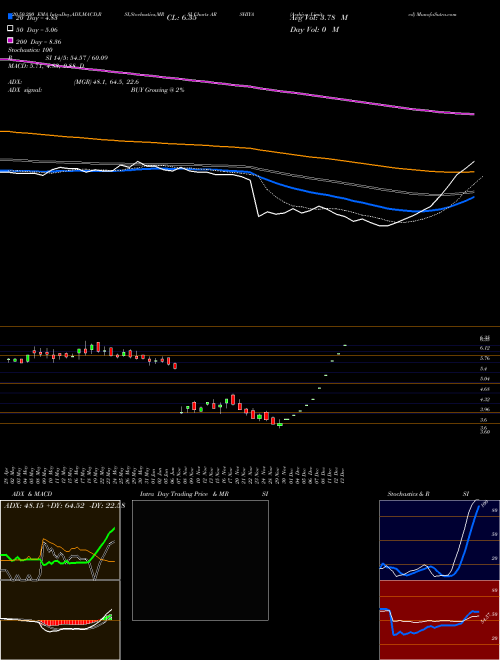Screen dimensions: 500x660
Task: Click the blue Stochastics chart panel
Action: click(x=439, y=540)
